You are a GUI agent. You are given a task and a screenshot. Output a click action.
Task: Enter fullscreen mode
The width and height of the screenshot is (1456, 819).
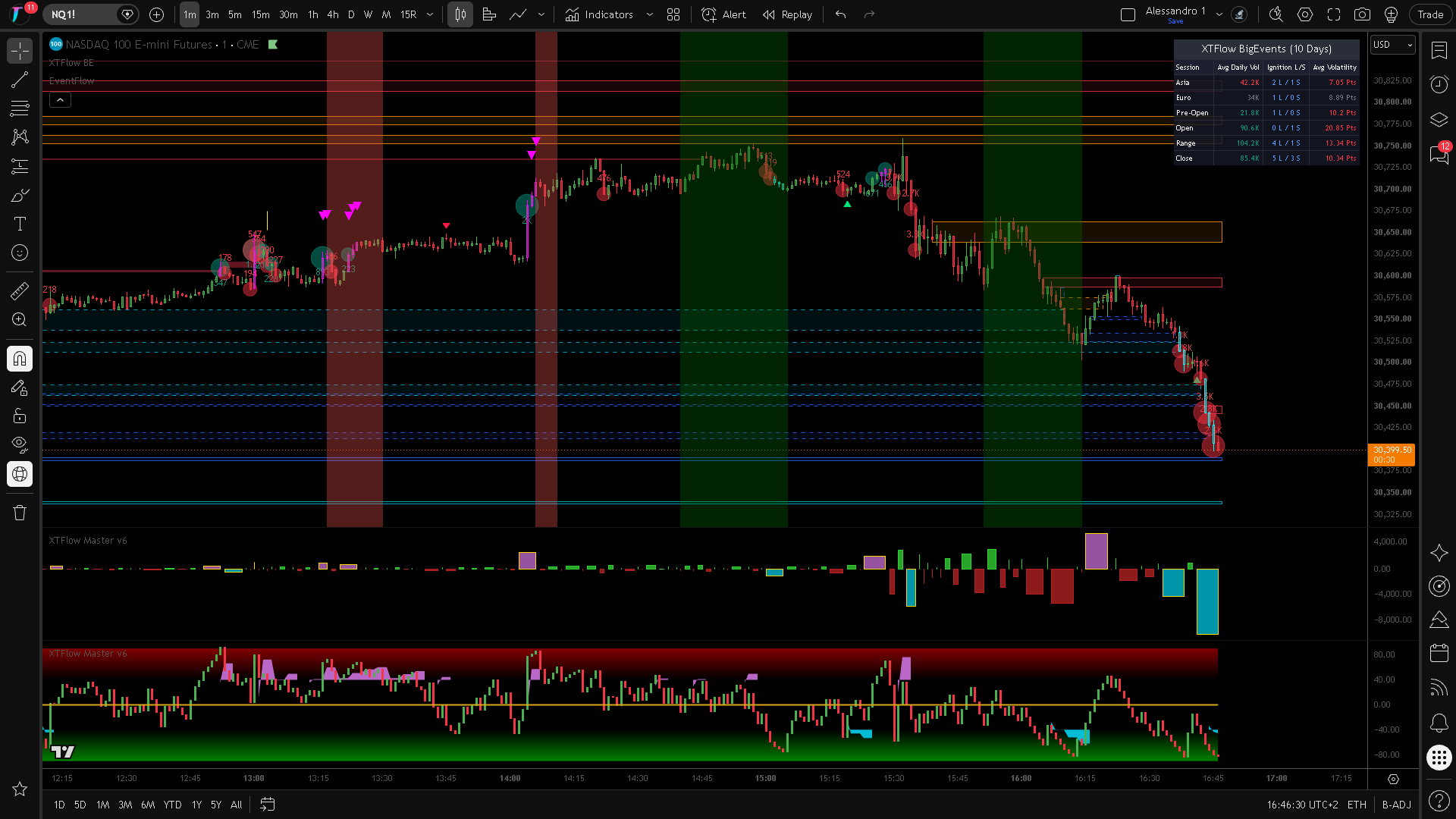[1333, 14]
